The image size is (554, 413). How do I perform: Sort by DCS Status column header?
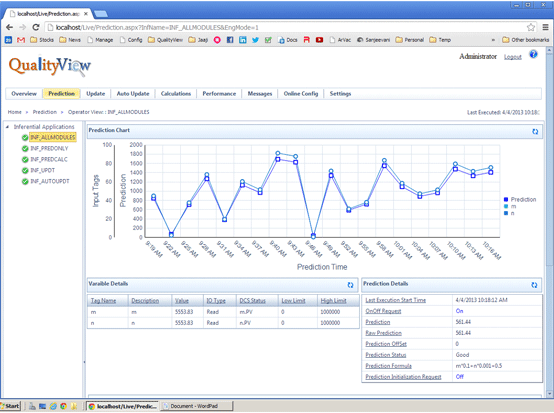(253, 301)
